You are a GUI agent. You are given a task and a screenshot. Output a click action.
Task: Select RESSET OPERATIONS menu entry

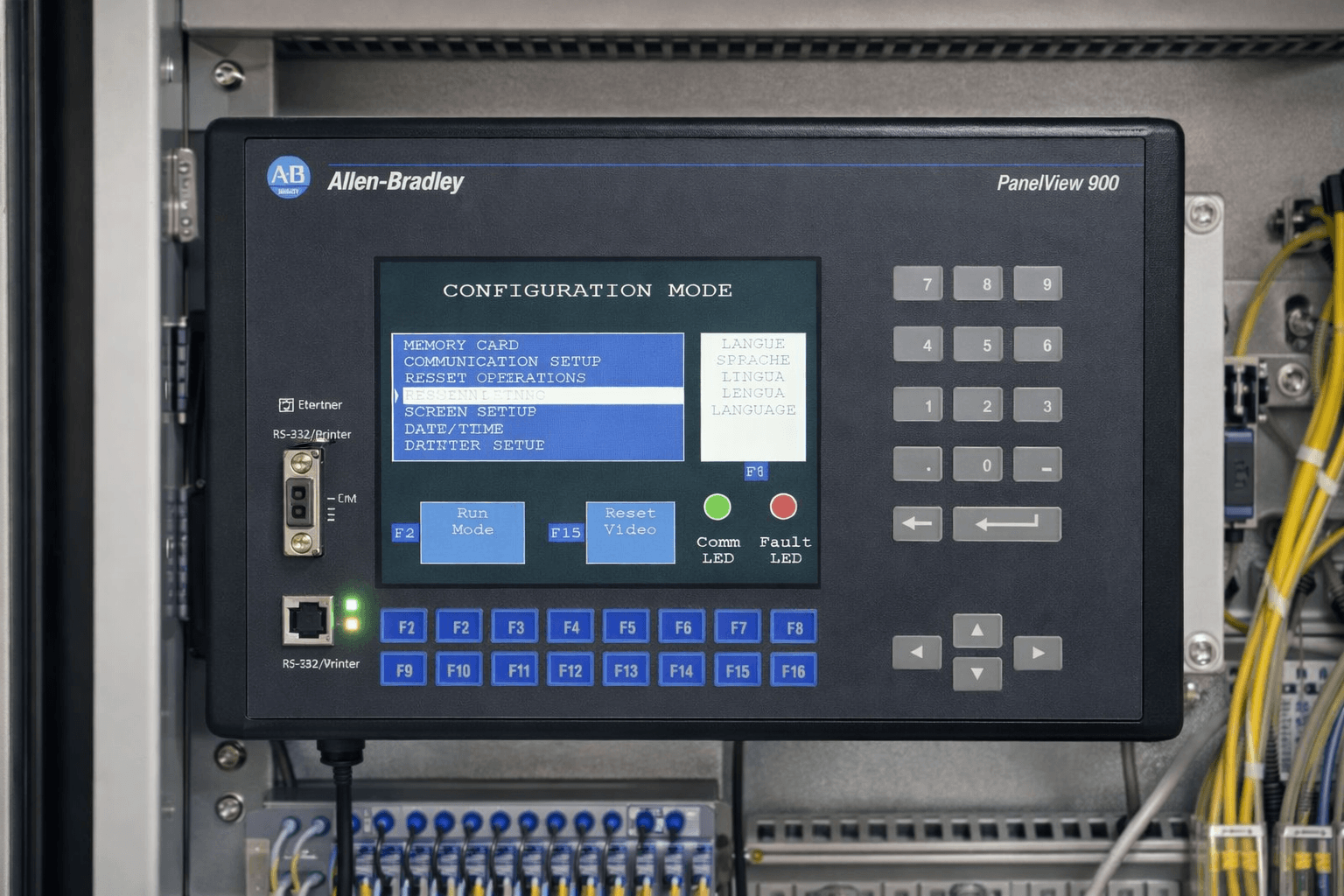click(x=538, y=378)
